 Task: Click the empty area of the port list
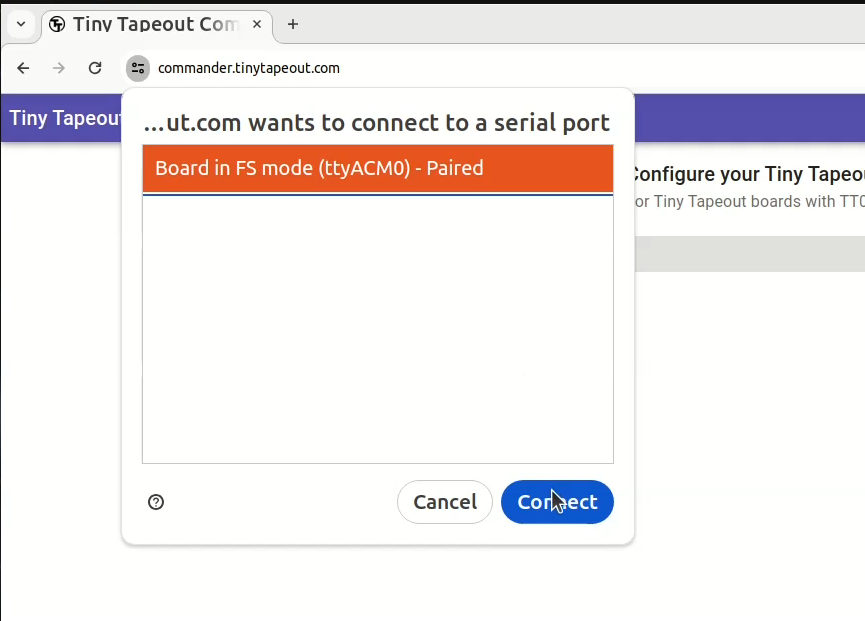click(x=378, y=329)
